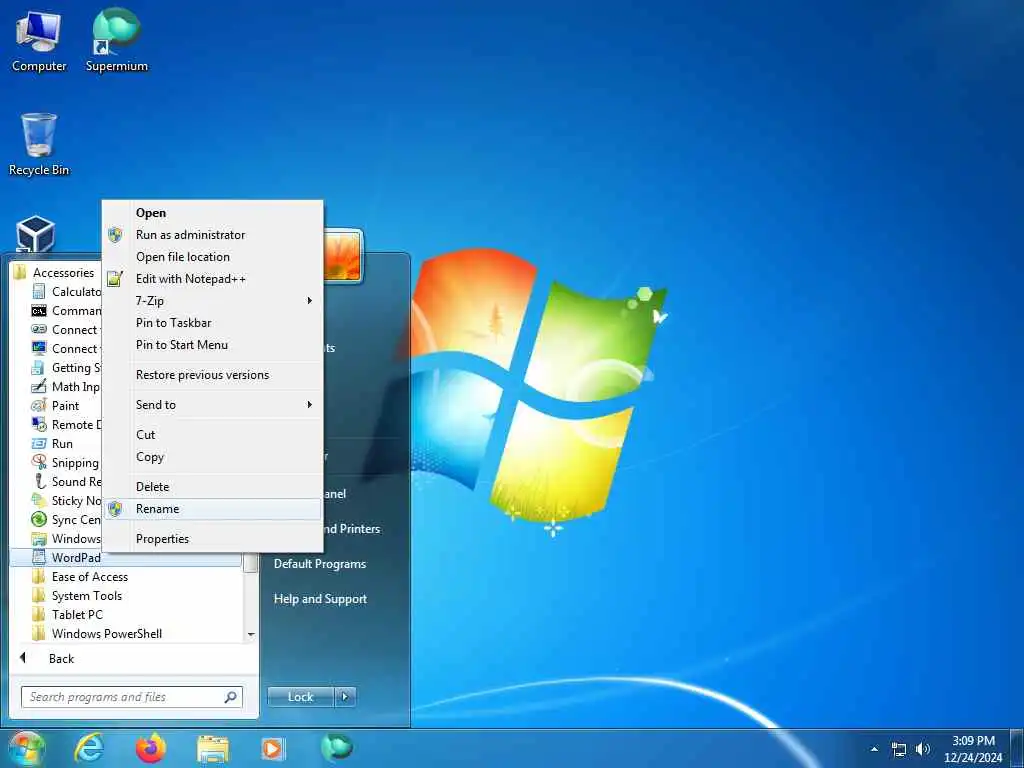
Task: Click the Snipping Tool scissors icon
Action: tap(39, 462)
